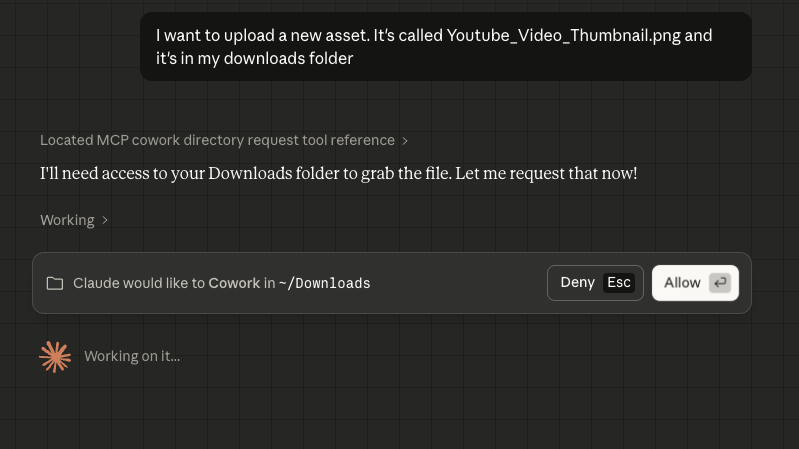Allow Claude to Cowork in Downloads
Screen dimensions: 799x449
tap(695, 283)
